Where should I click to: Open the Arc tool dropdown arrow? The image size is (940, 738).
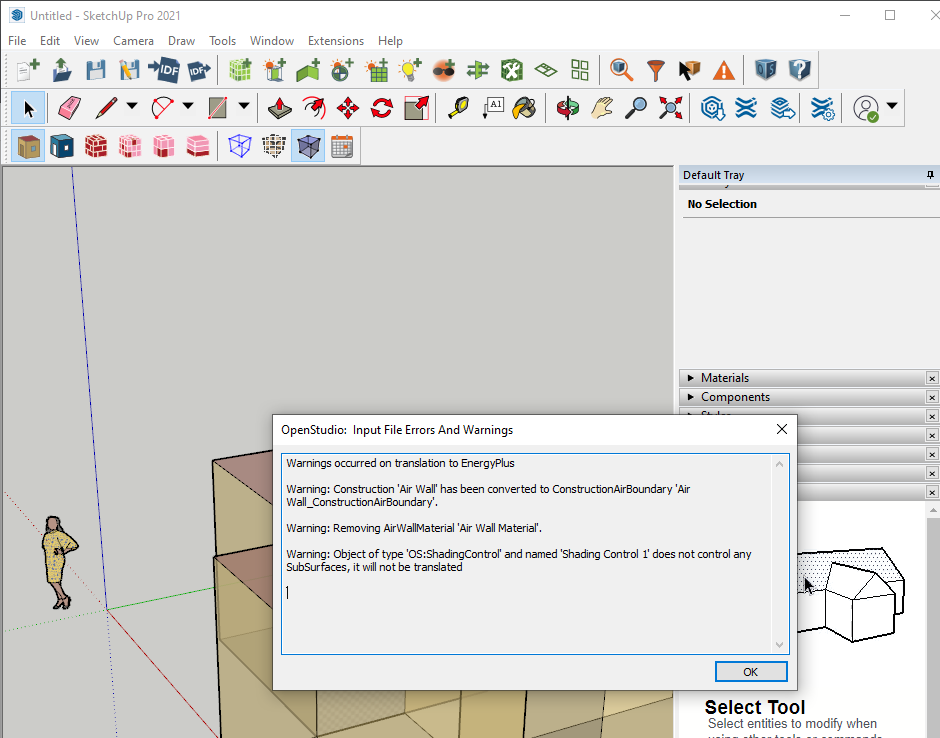[x=188, y=106]
